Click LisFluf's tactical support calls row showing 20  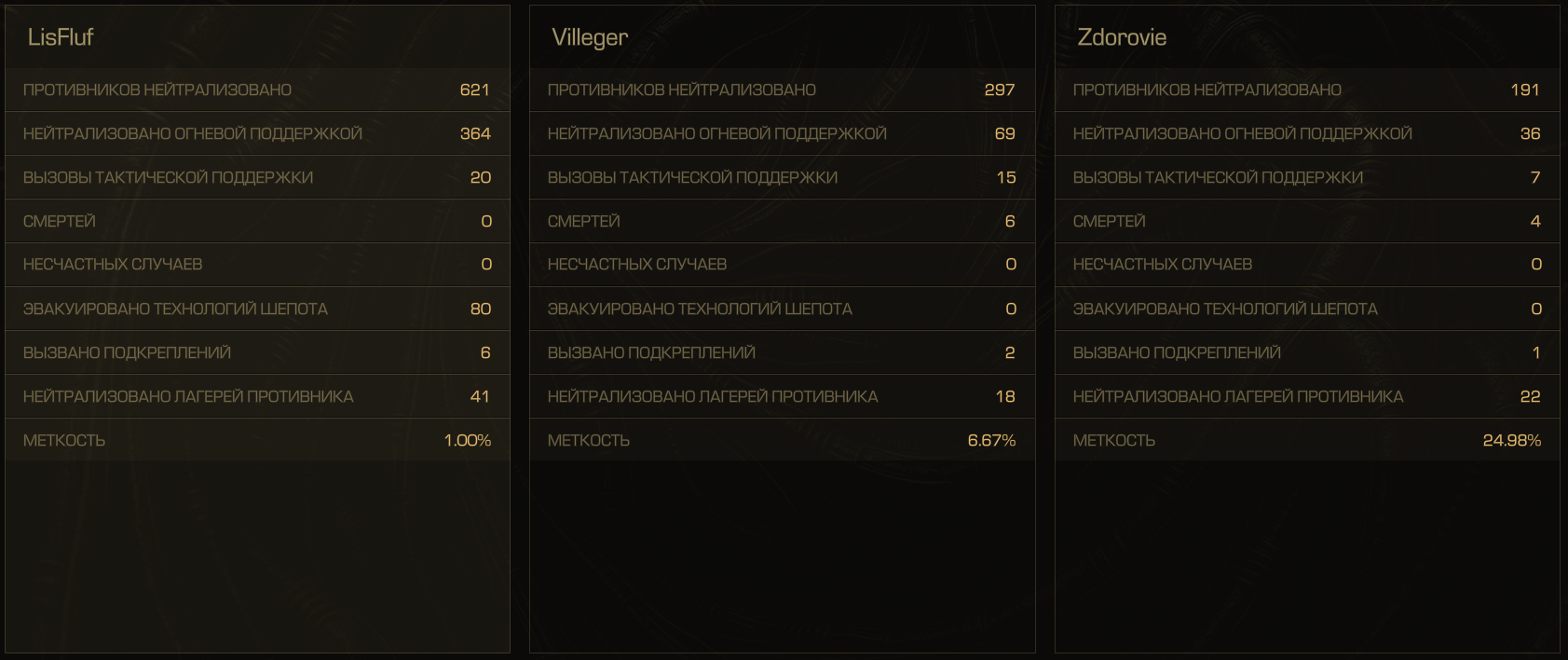click(x=257, y=177)
